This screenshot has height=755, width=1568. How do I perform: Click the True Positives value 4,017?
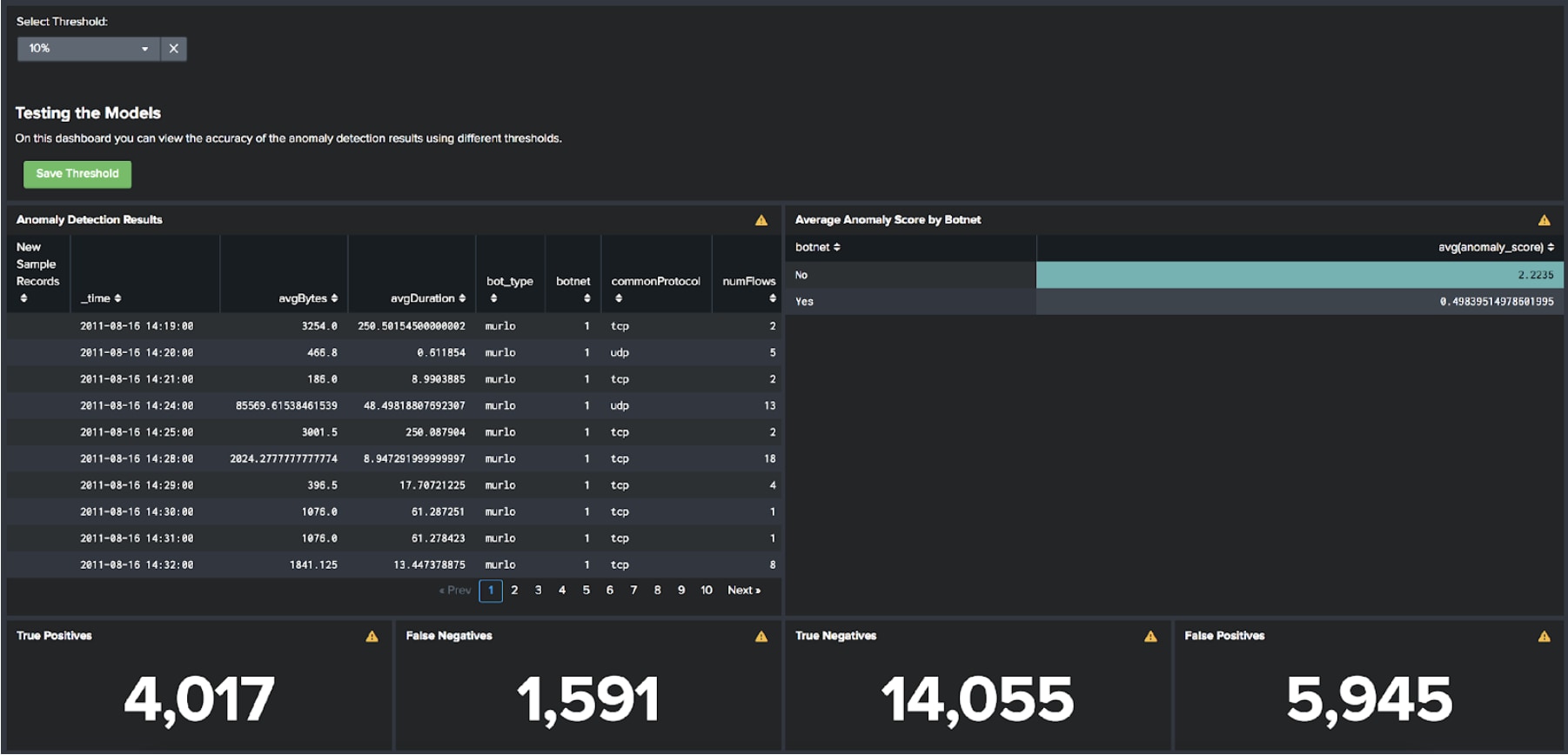[199, 700]
